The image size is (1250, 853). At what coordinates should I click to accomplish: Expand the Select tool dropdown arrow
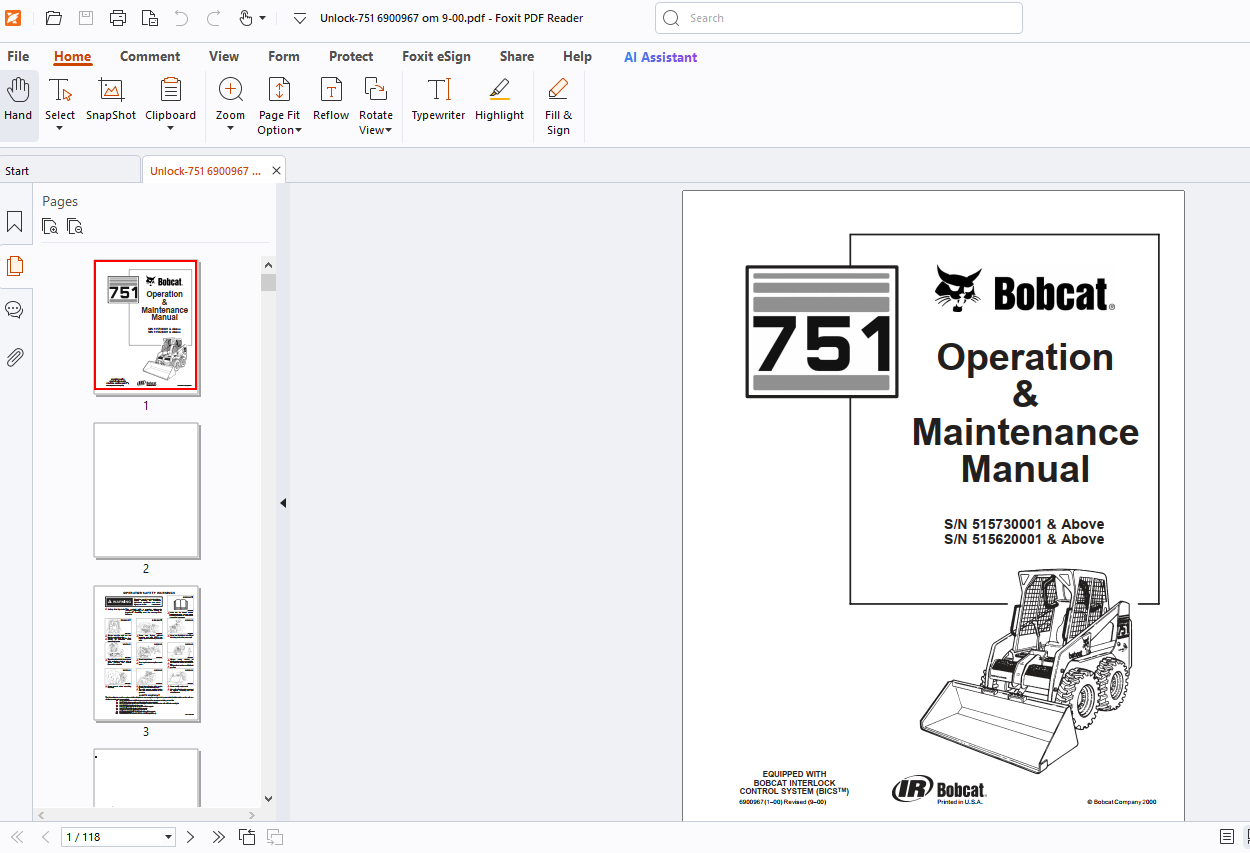[x=60, y=129]
